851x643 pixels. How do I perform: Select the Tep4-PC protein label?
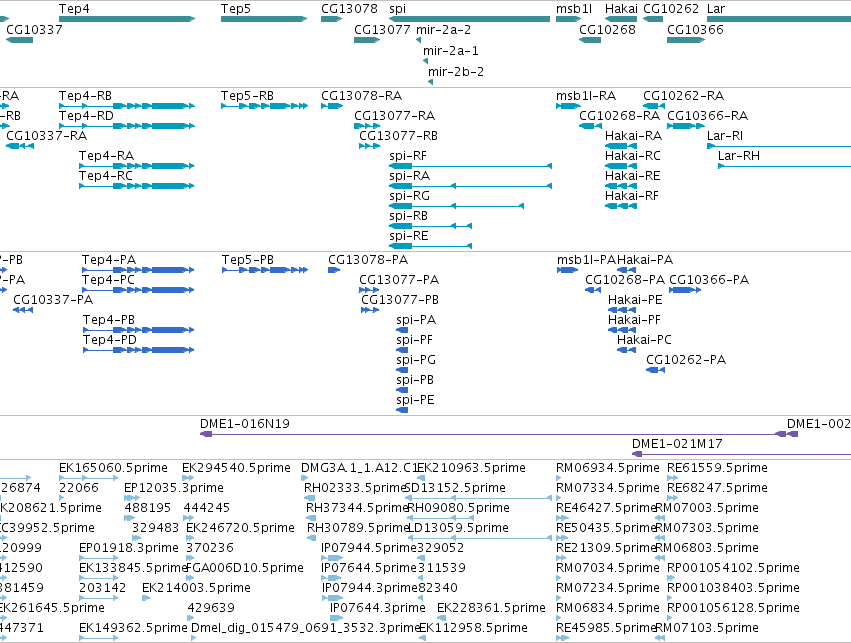(109, 281)
